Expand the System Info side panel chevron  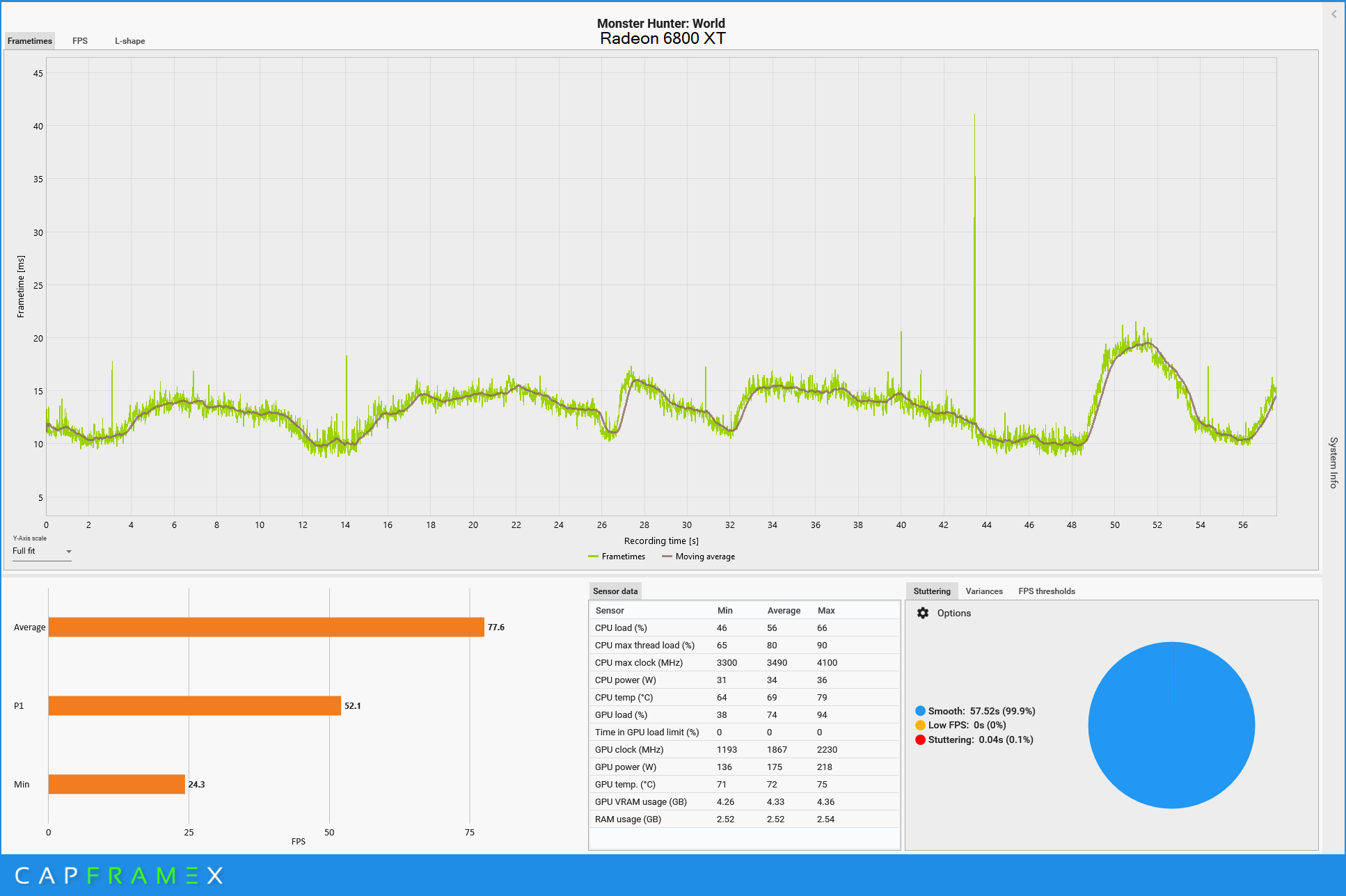(x=1333, y=14)
